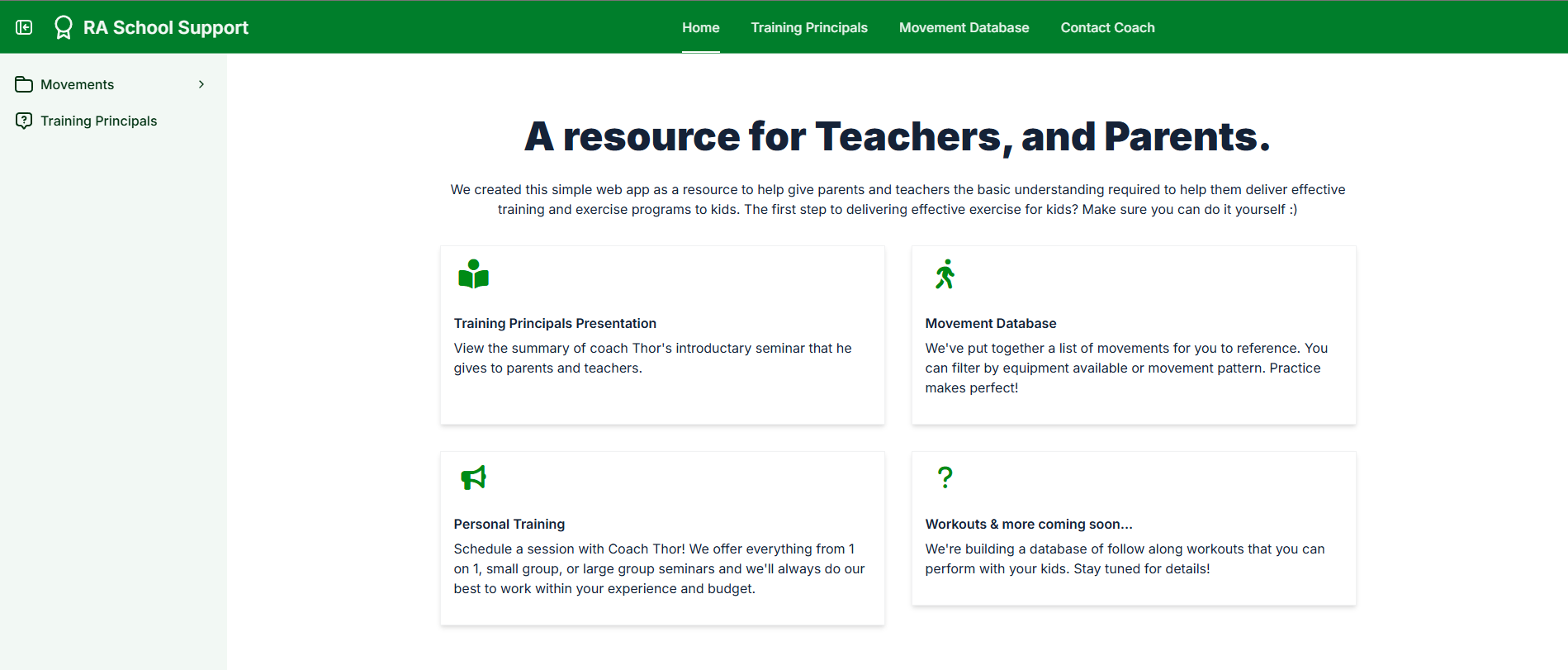This screenshot has height=670, width=1568.
Task: Click the running person icon
Action: (945, 274)
